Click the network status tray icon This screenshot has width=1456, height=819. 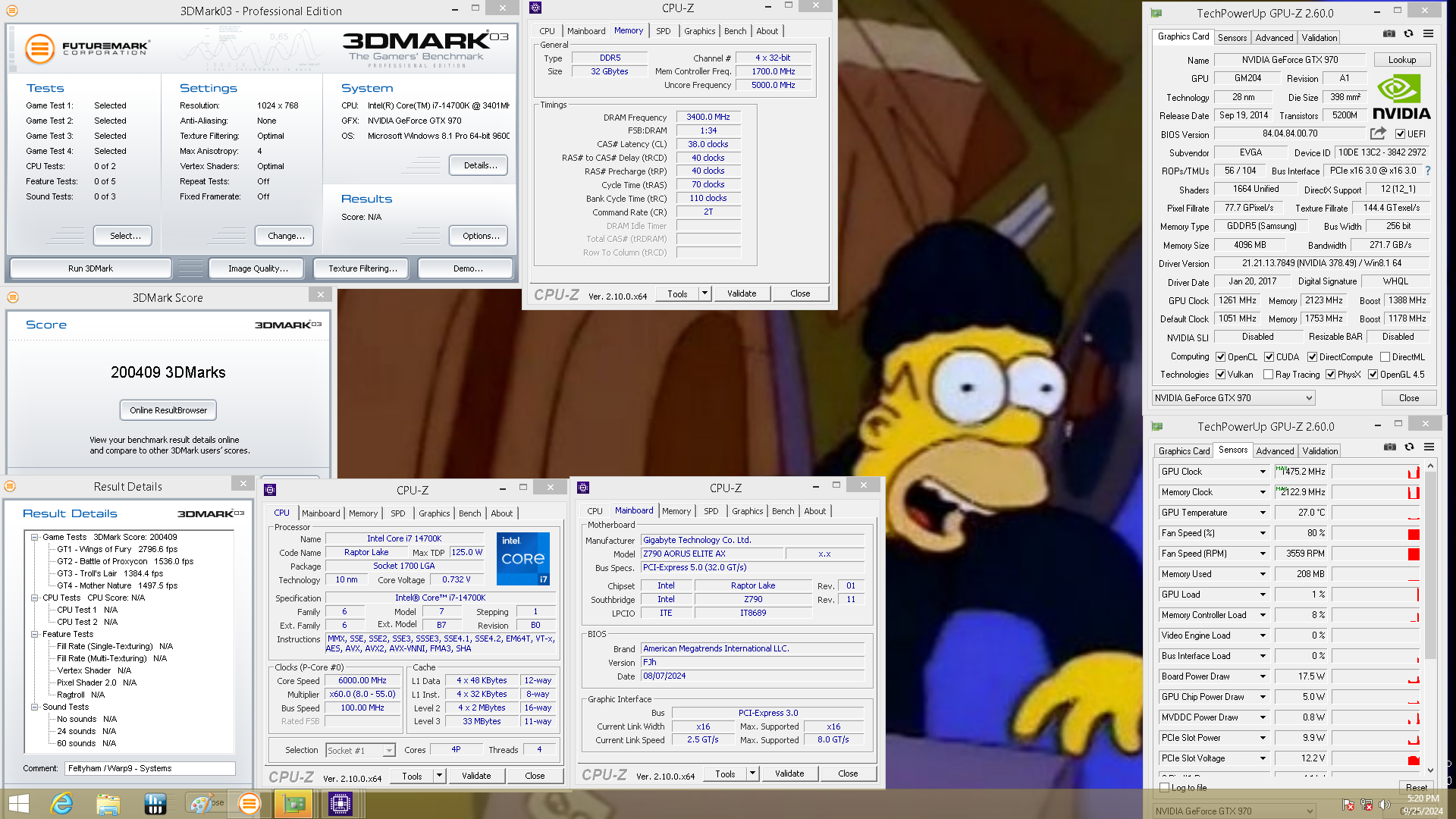[1367, 805]
